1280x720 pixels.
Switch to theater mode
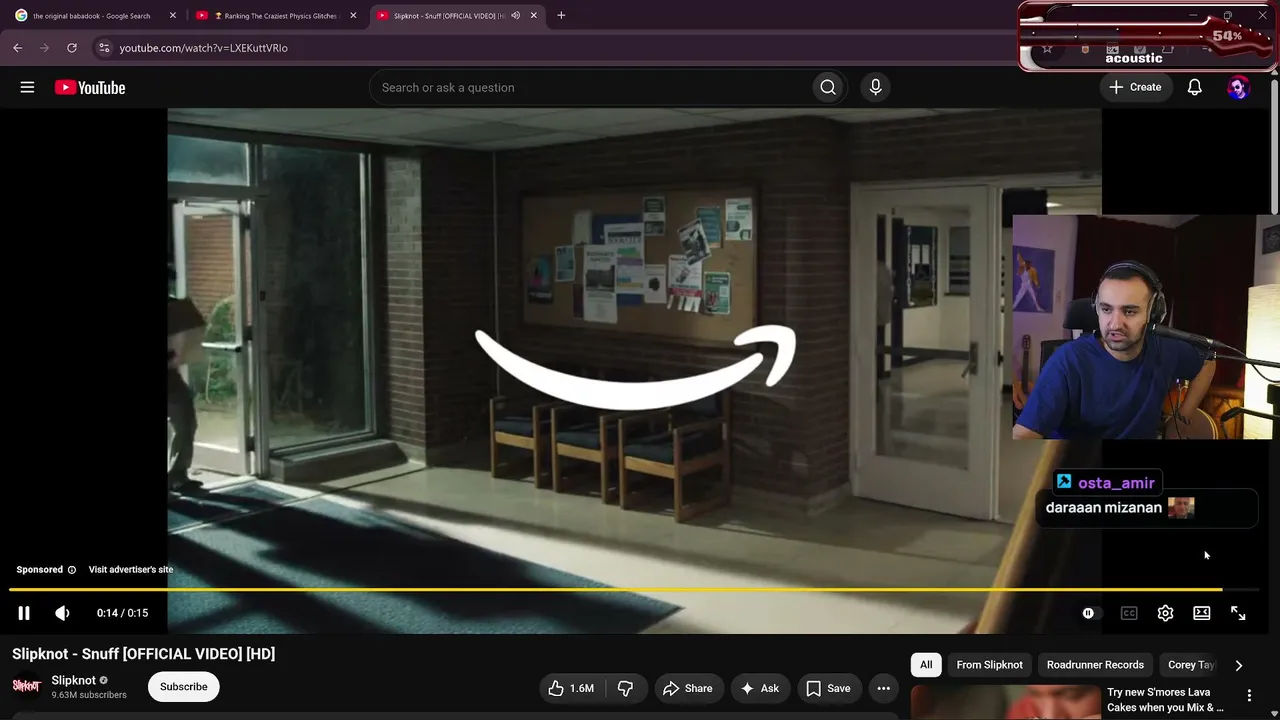(1202, 613)
